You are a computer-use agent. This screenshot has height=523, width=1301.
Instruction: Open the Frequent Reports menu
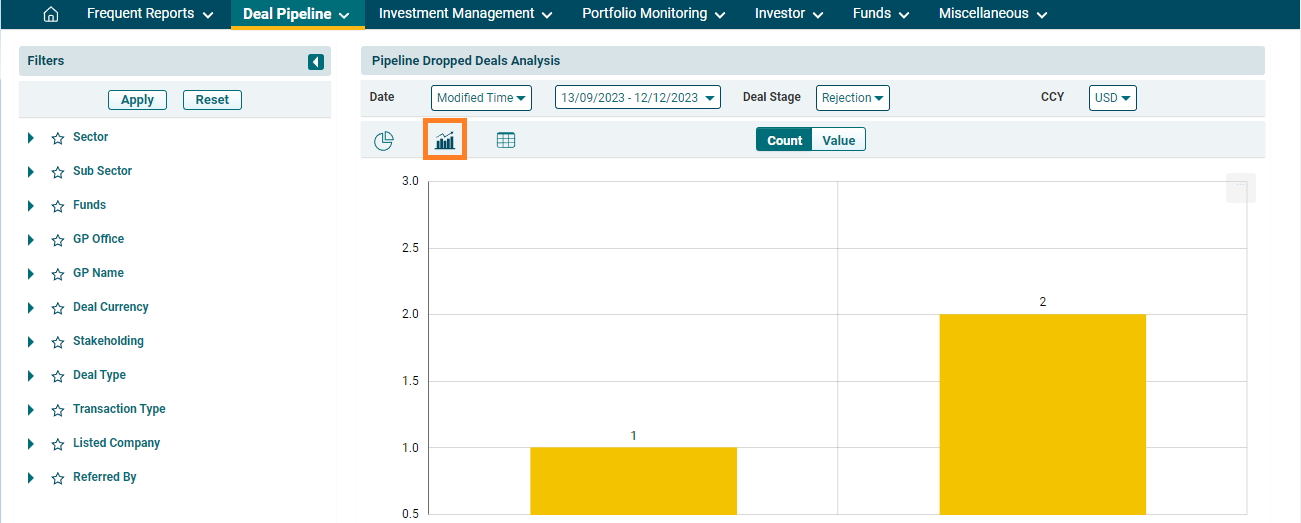(x=150, y=14)
